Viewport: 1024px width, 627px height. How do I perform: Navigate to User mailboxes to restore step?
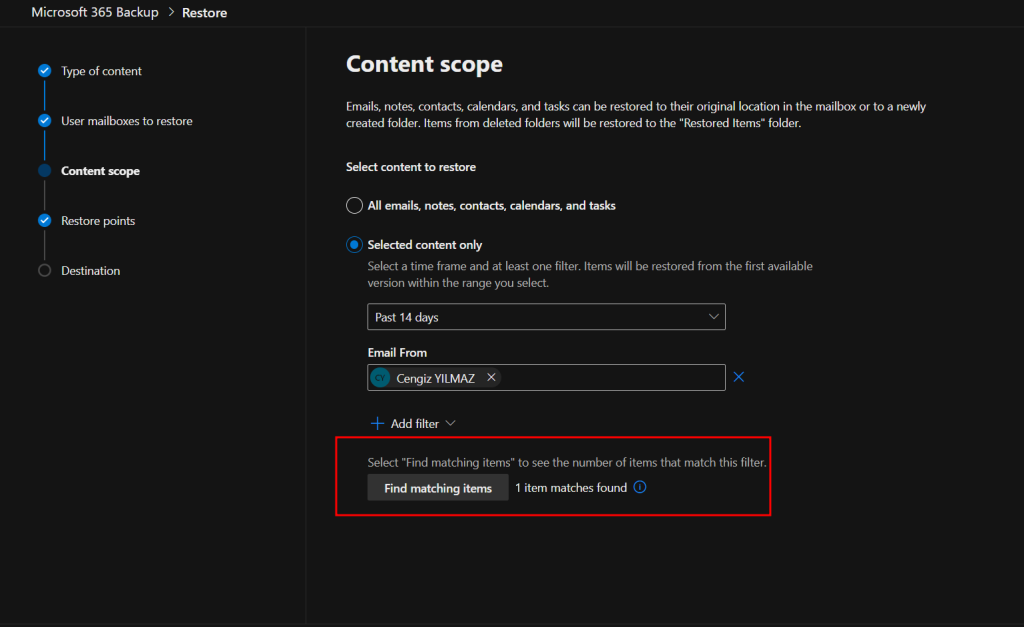pos(126,121)
